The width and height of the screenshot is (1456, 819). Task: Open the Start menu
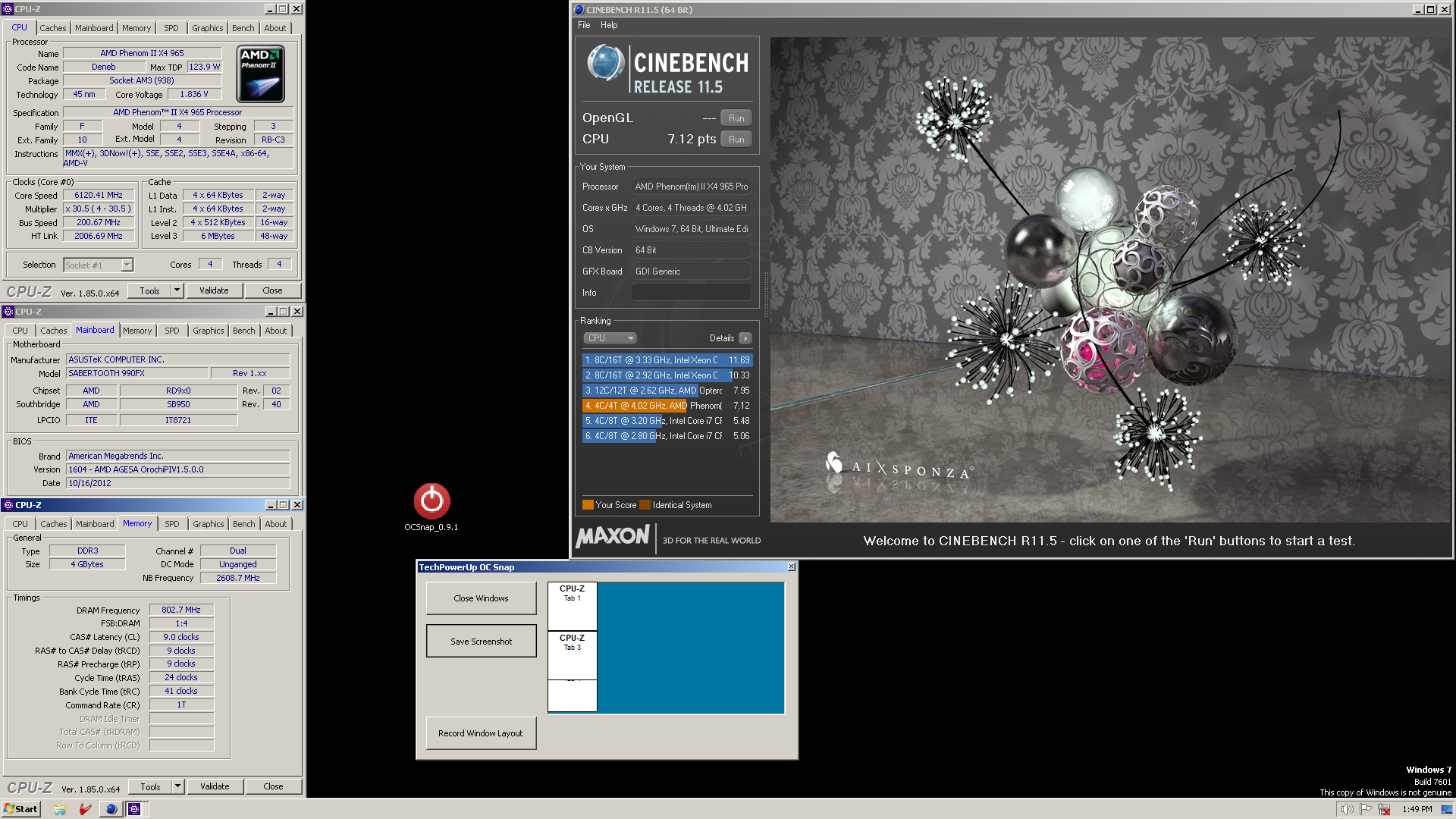21,809
